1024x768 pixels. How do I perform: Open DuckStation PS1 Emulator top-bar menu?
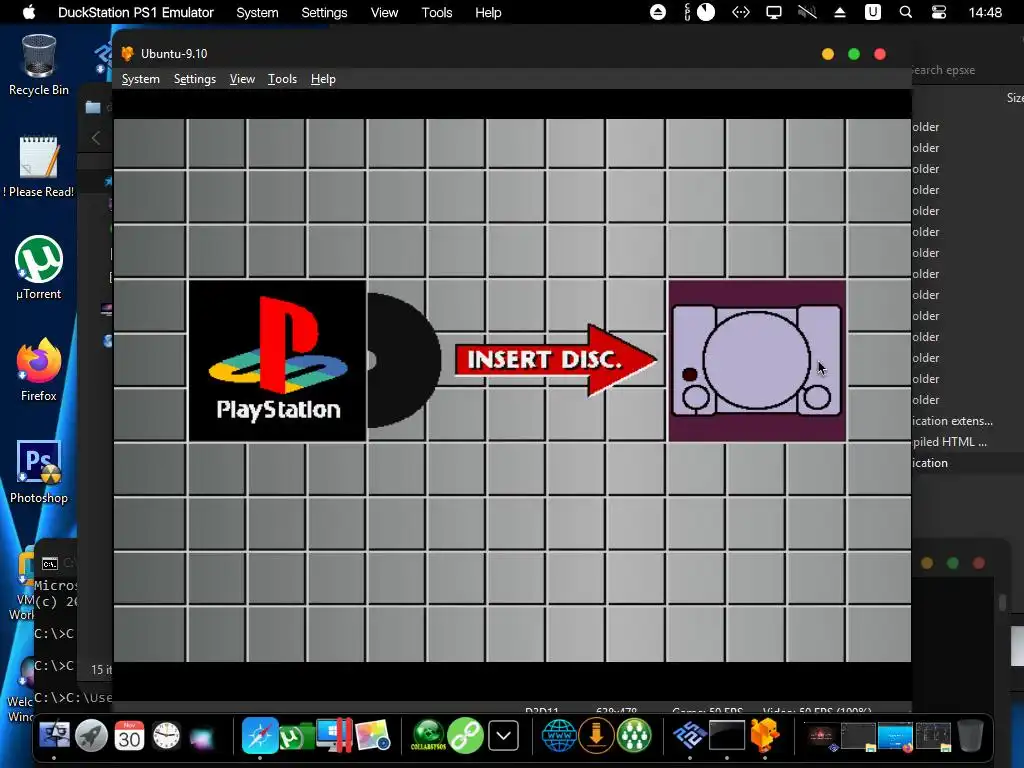coord(136,12)
